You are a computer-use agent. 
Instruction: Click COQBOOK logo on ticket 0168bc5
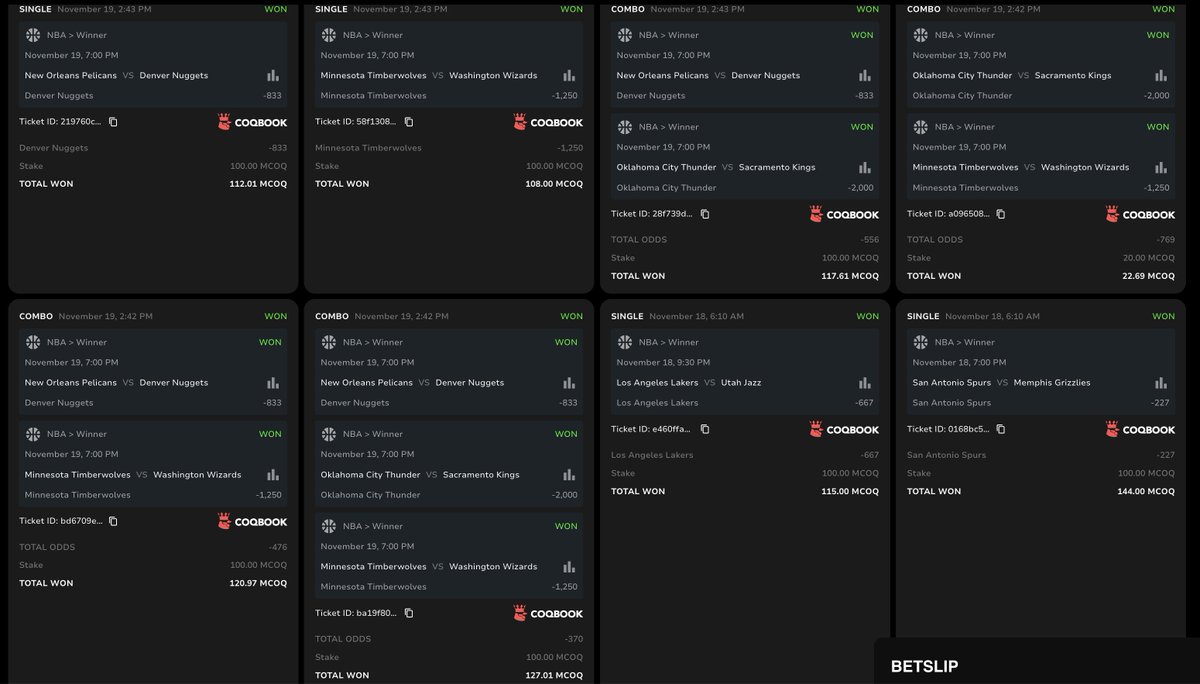pos(1140,429)
